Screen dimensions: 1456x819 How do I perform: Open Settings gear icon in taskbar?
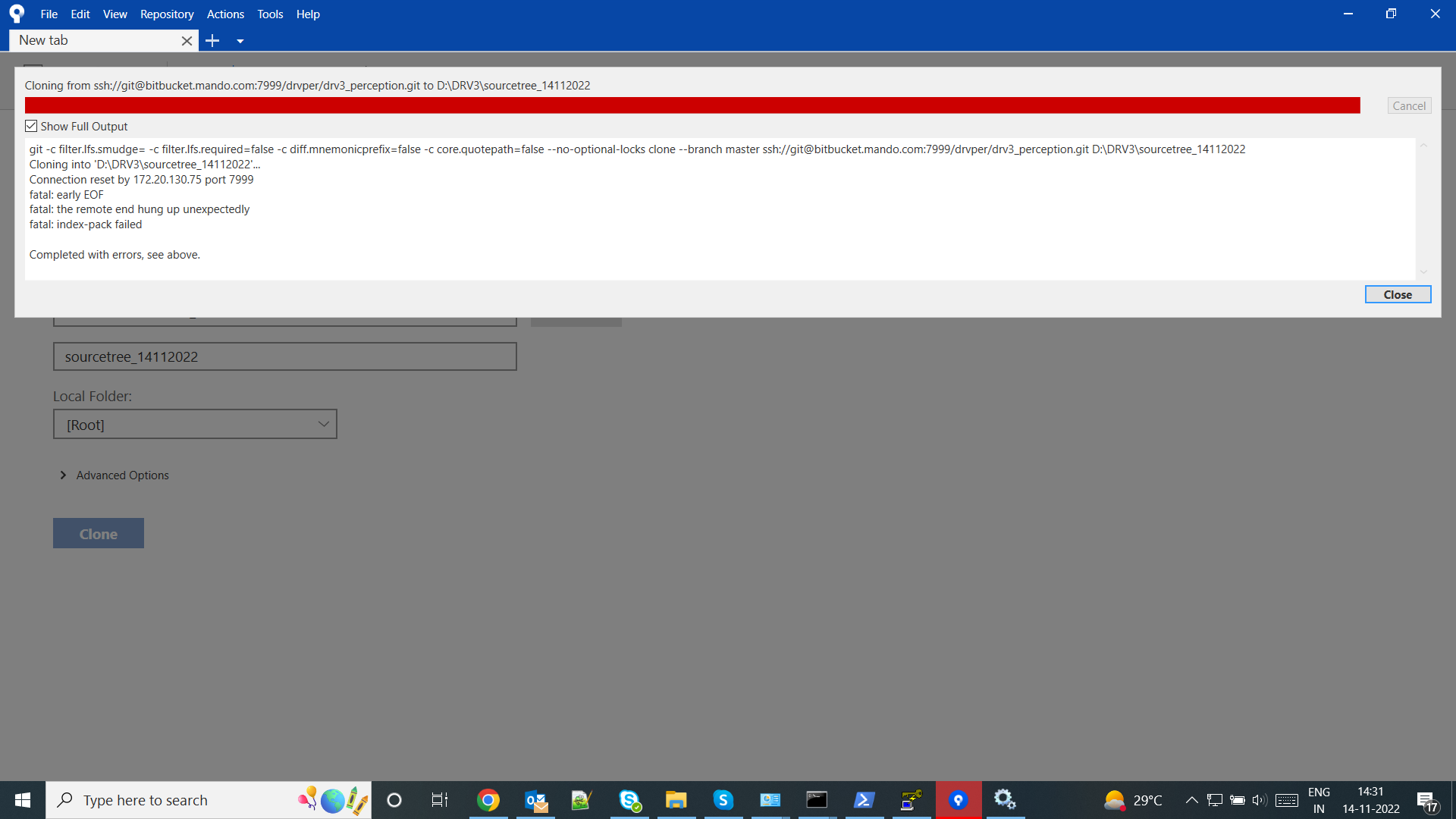pos(1005,800)
